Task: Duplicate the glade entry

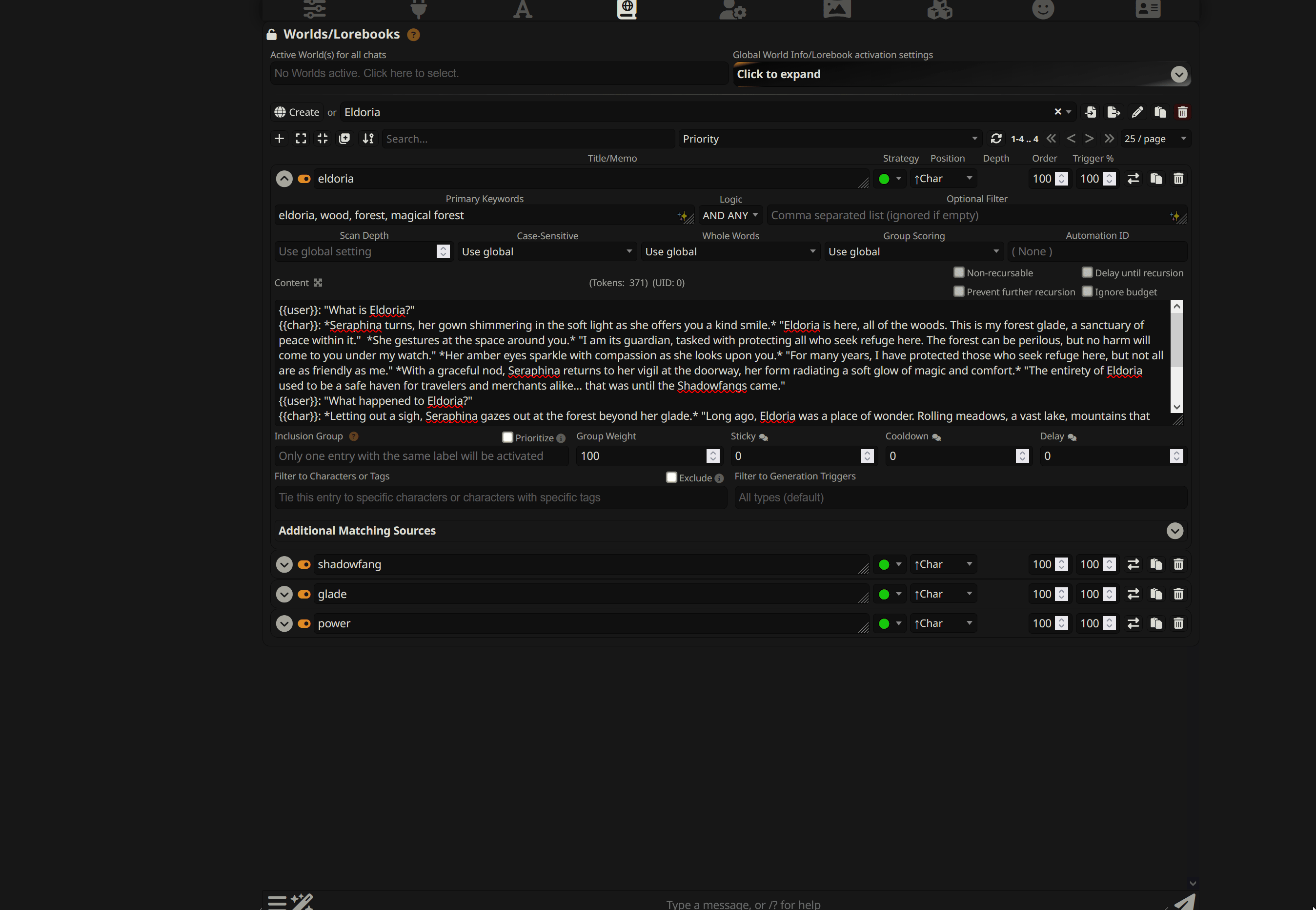Action: [1156, 594]
